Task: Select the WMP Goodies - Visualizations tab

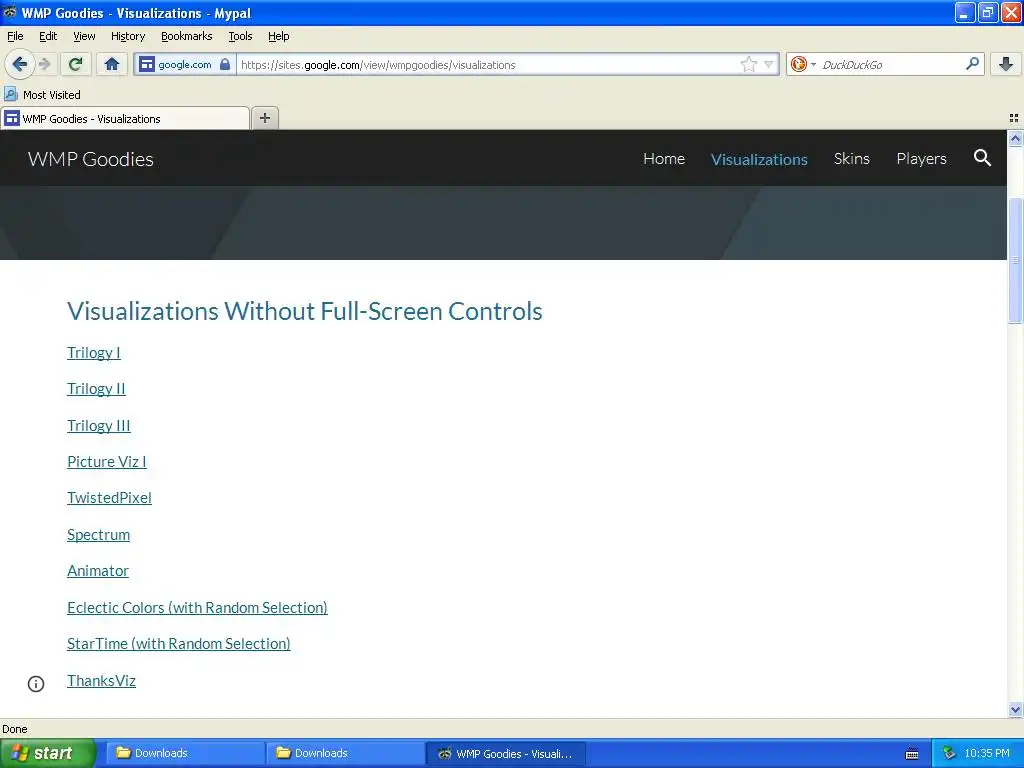Action: pyautogui.click(x=125, y=118)
